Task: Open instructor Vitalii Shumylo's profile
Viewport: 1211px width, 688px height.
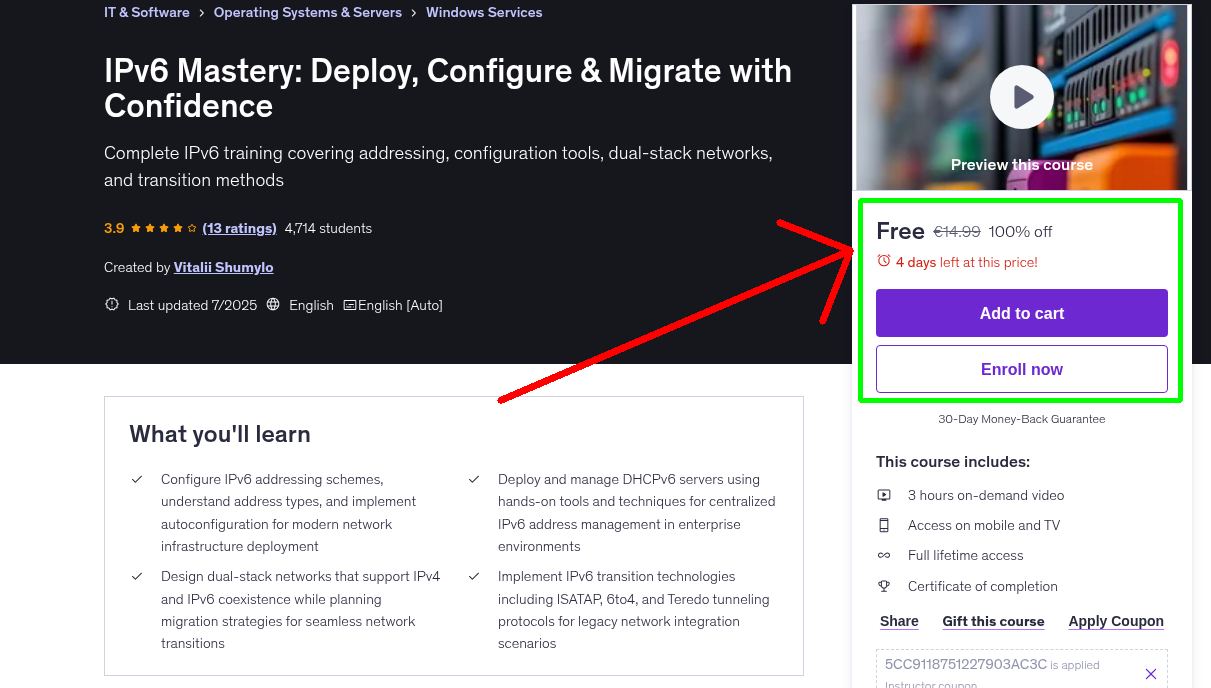Action: pos(223,267)
